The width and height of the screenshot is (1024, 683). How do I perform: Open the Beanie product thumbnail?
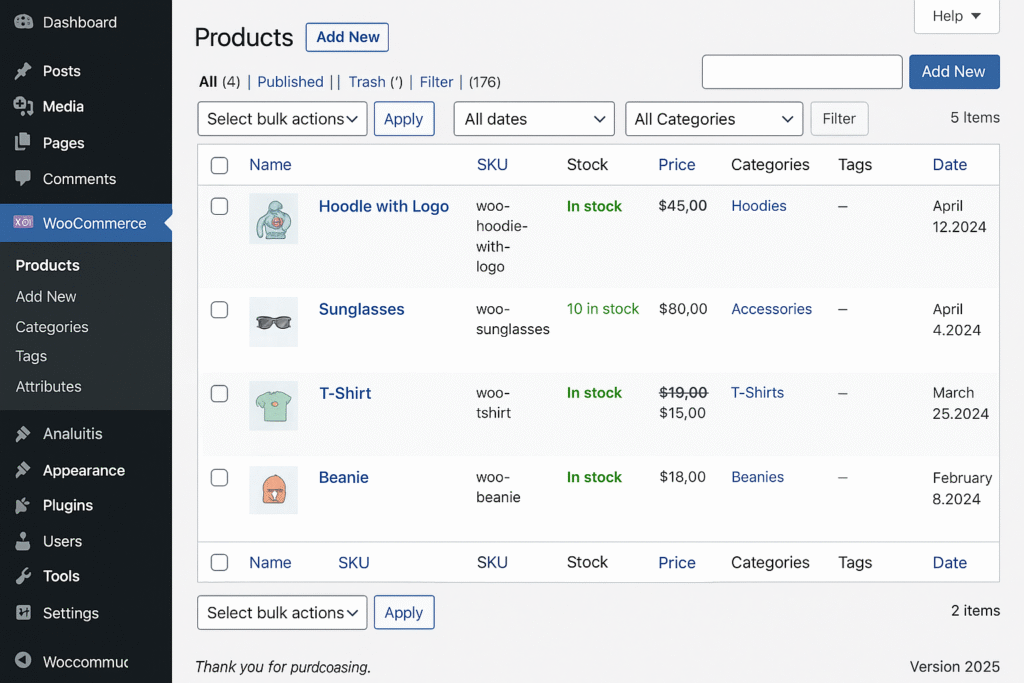274,490
